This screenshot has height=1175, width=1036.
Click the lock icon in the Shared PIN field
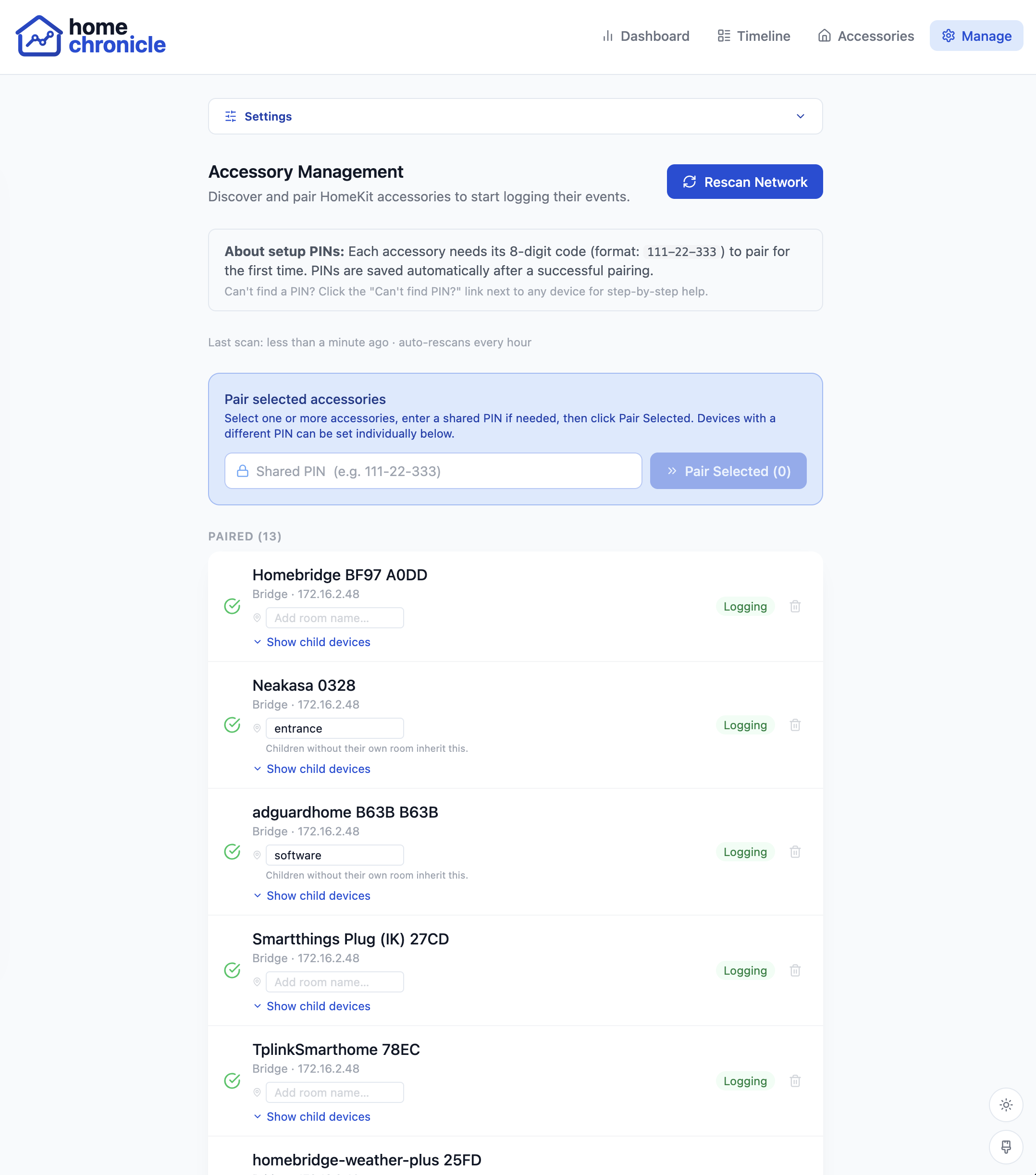coord(242,471)
